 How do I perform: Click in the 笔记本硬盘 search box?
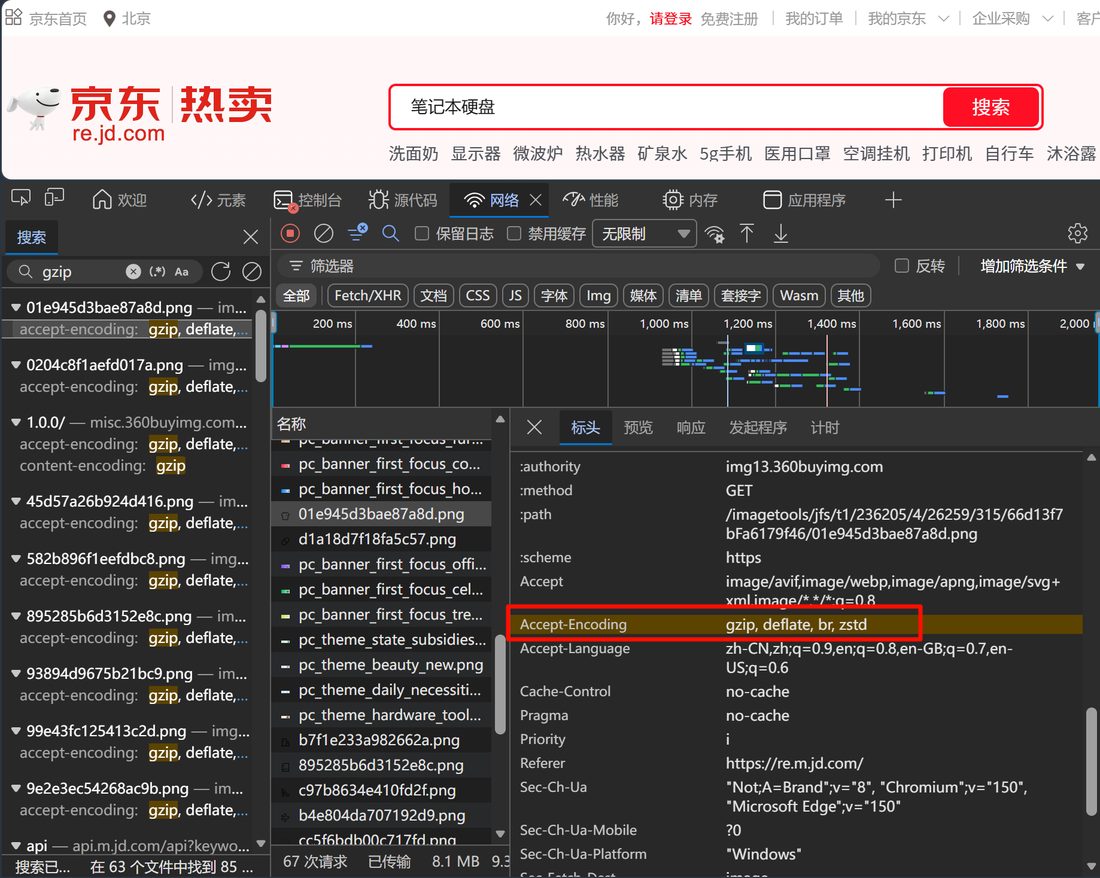(x=666, y=107)
